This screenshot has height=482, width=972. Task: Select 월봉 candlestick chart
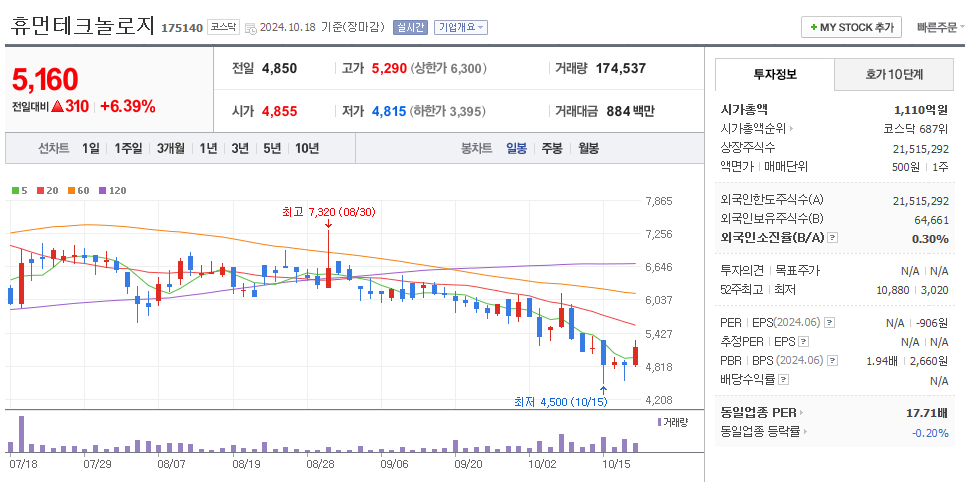pos(588,149)
